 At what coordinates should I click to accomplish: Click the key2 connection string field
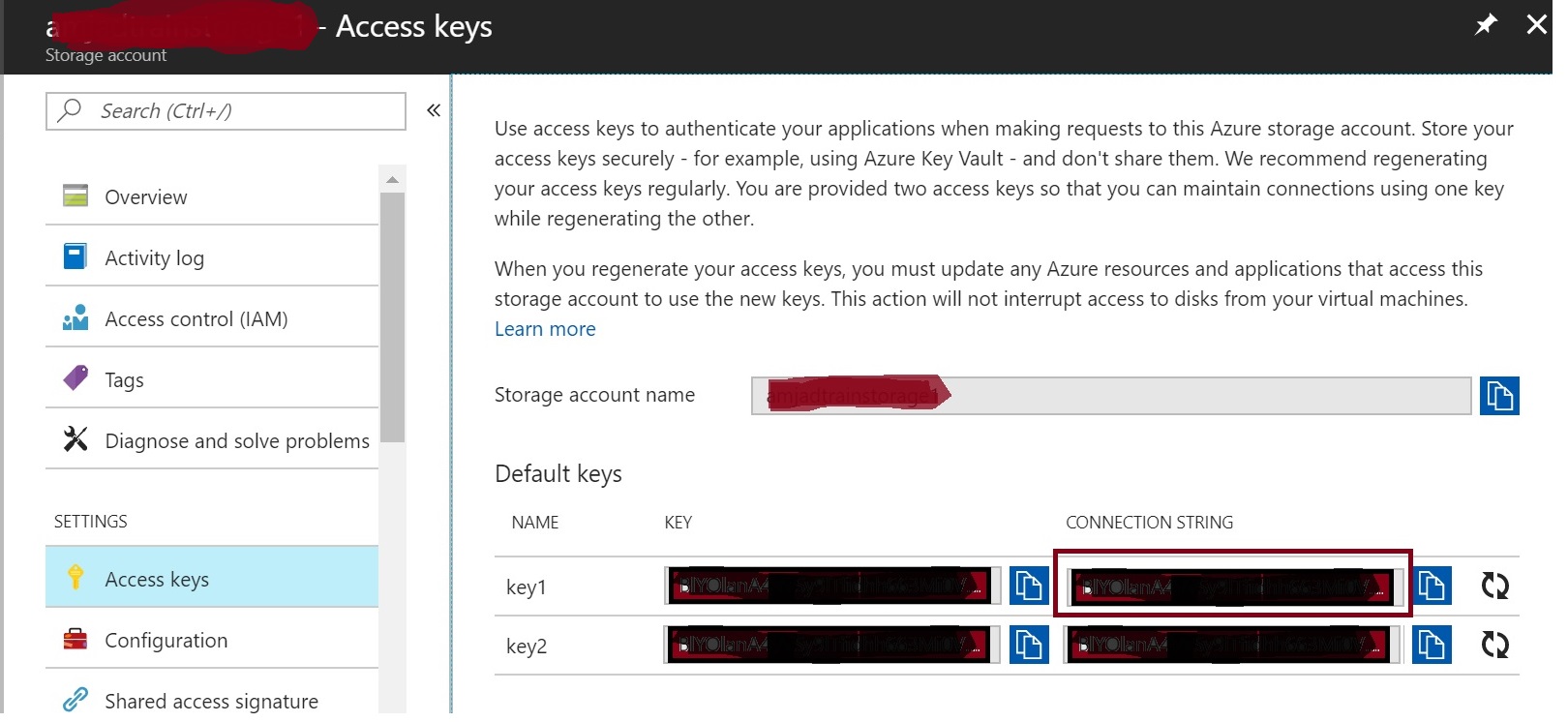[1233, 645]
